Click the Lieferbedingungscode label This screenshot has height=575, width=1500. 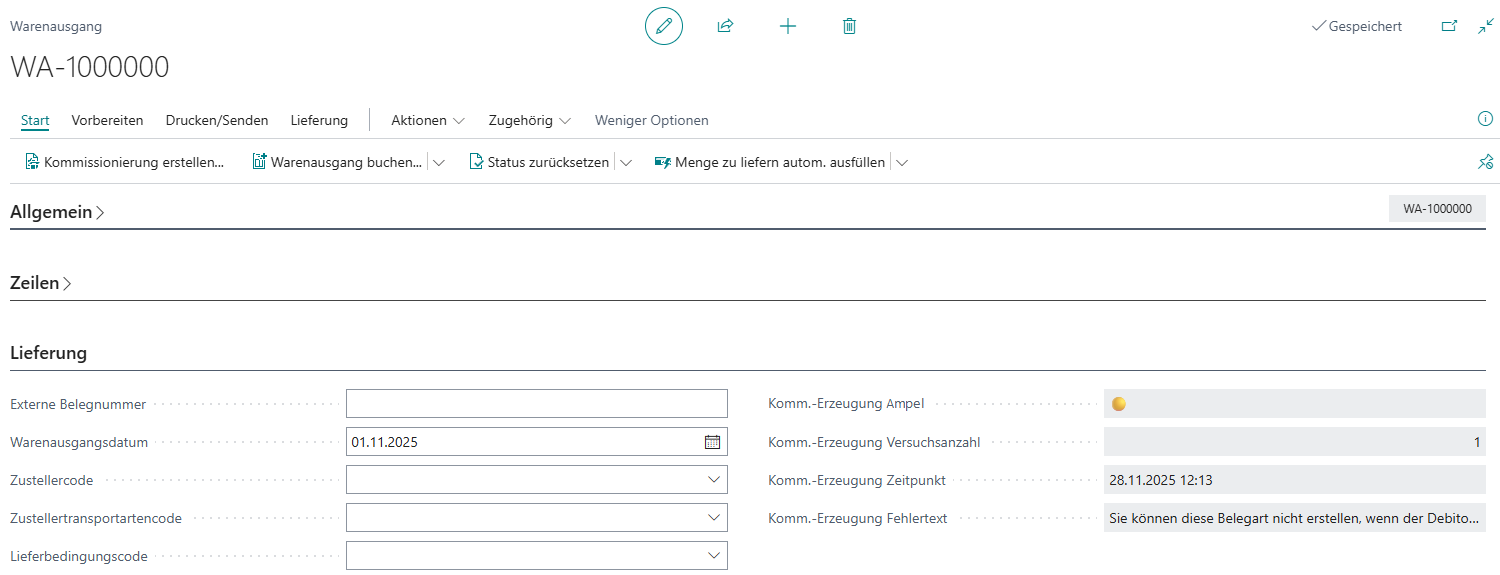coord(79,556)
